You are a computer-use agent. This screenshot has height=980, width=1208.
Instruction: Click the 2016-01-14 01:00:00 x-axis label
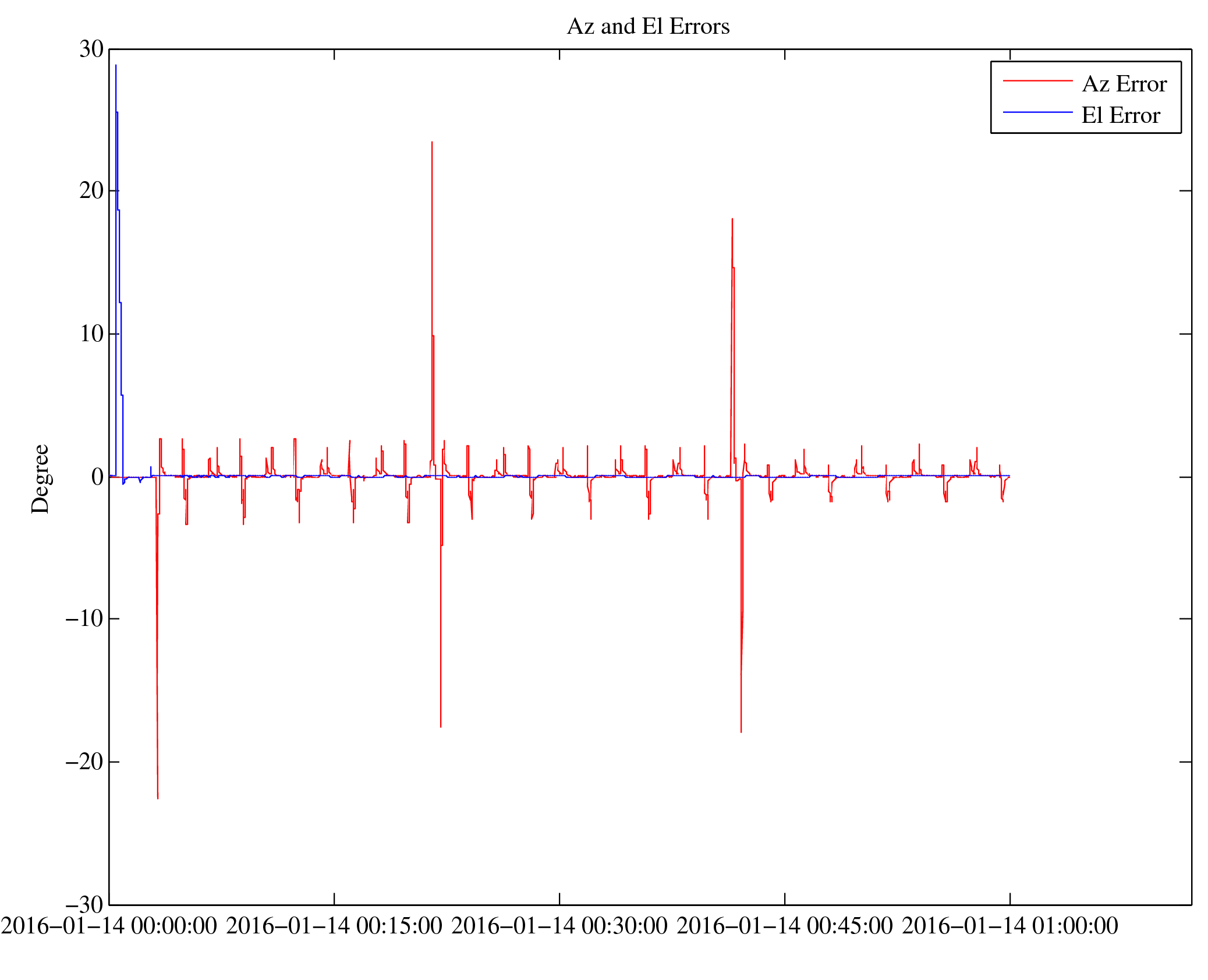coord(1009,926)
